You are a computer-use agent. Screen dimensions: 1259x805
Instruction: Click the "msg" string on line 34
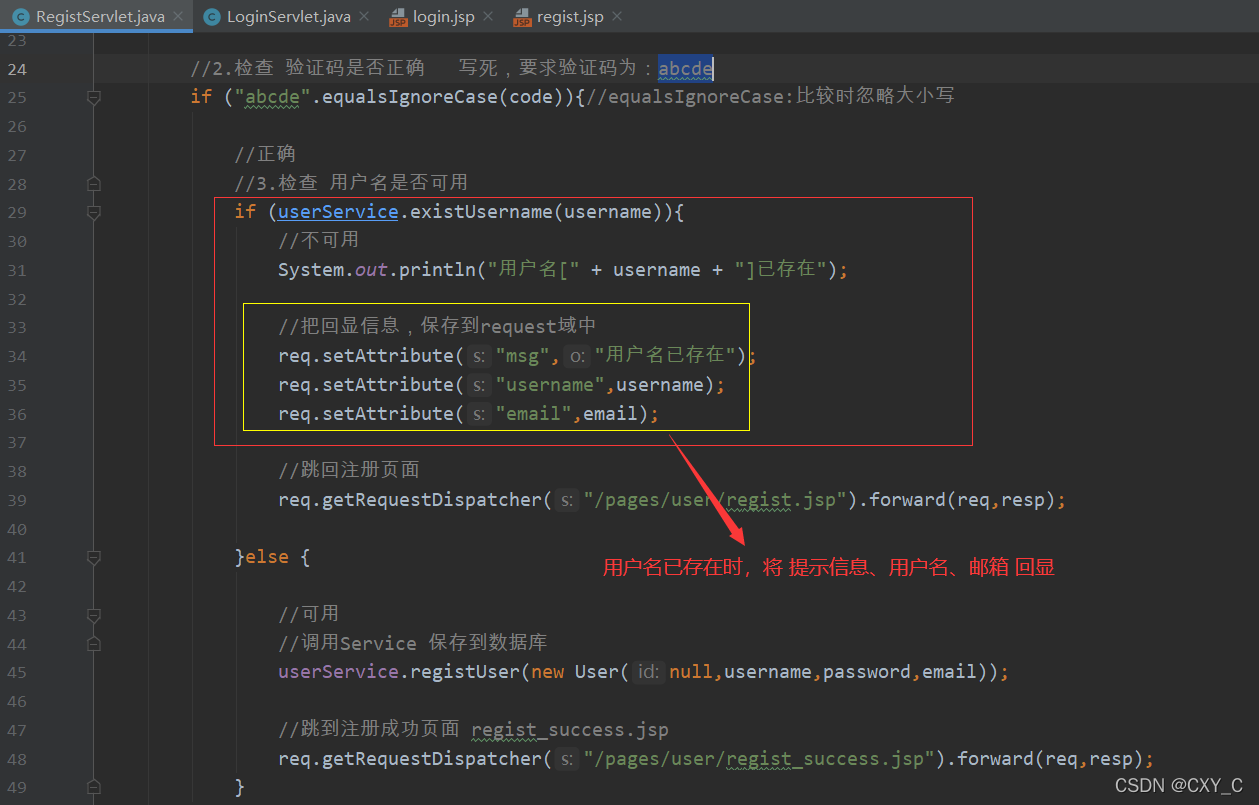pos(522,356)
